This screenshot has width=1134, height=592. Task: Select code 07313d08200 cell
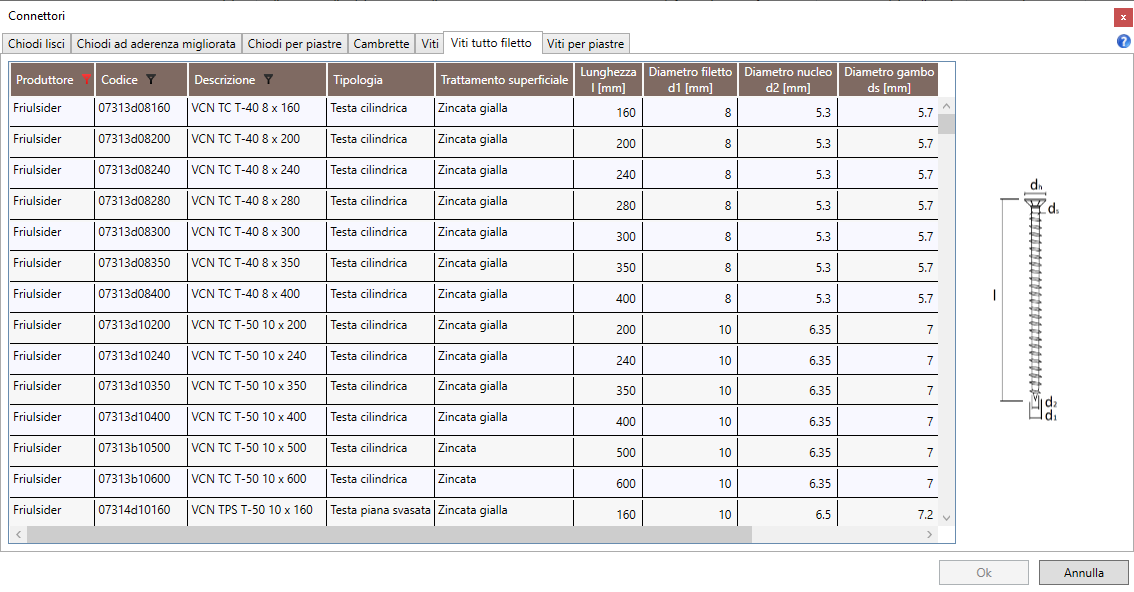point(140,142)
